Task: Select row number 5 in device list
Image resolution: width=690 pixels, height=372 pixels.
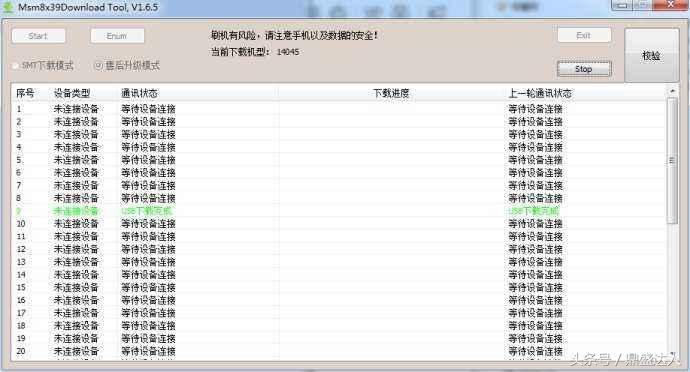Action: (338, 160)
